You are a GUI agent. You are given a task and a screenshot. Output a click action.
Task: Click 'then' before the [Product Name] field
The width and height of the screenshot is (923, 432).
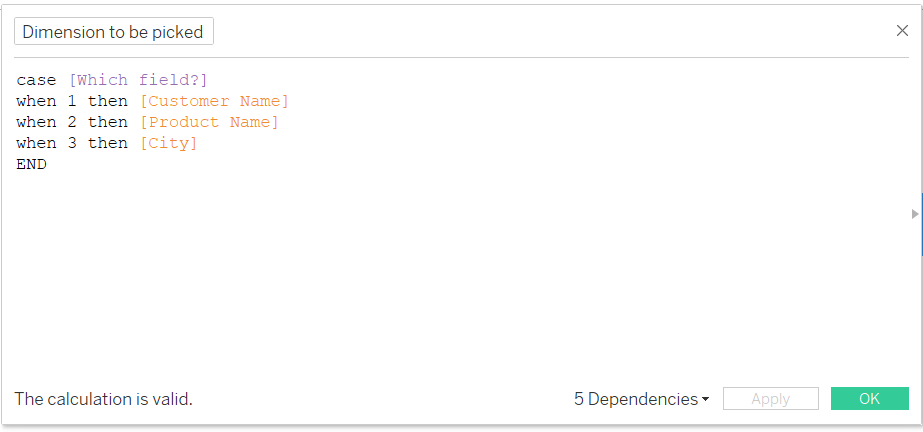[x=108, y=122]
